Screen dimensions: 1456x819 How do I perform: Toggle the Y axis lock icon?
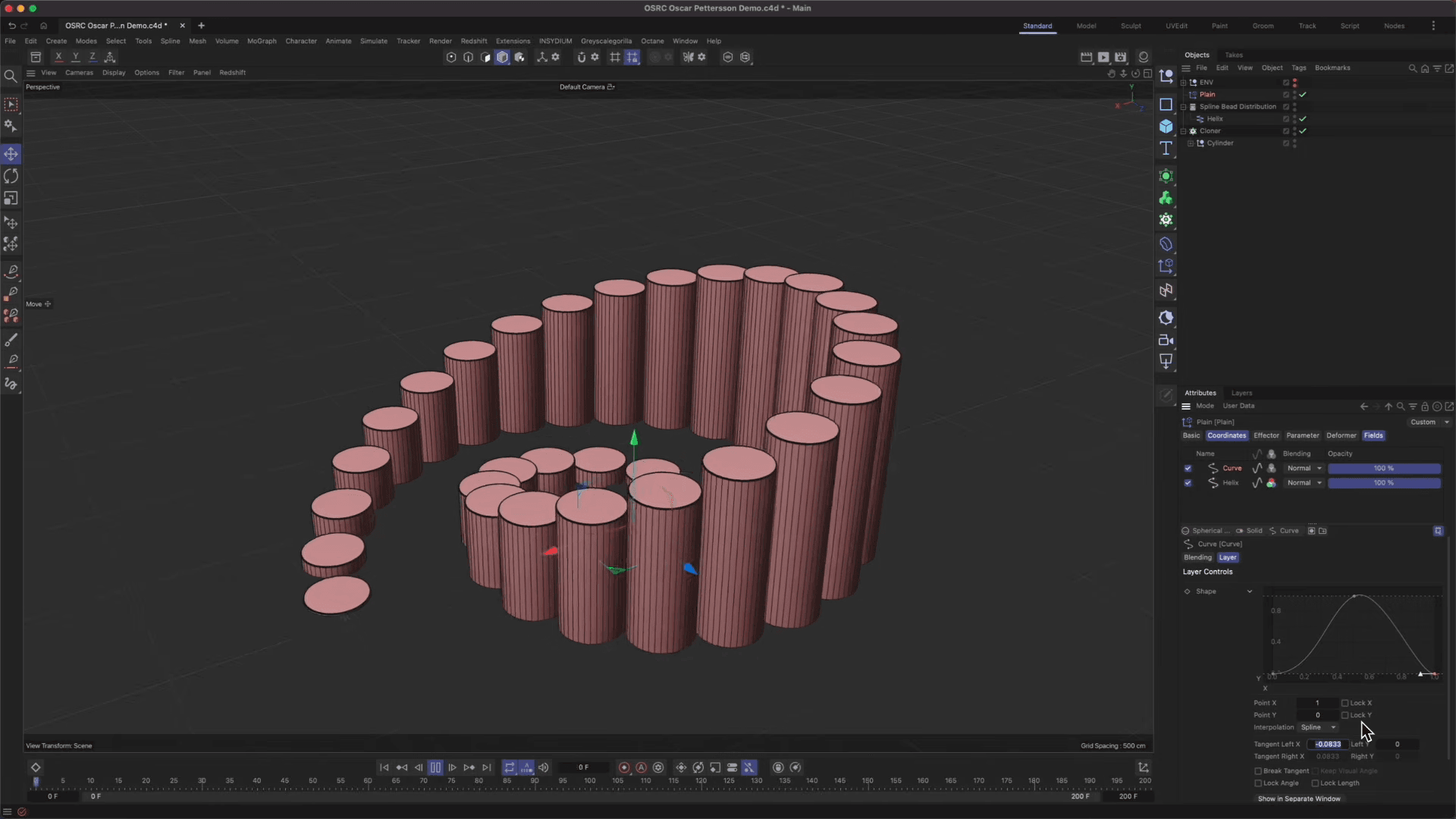click(76, 57)
